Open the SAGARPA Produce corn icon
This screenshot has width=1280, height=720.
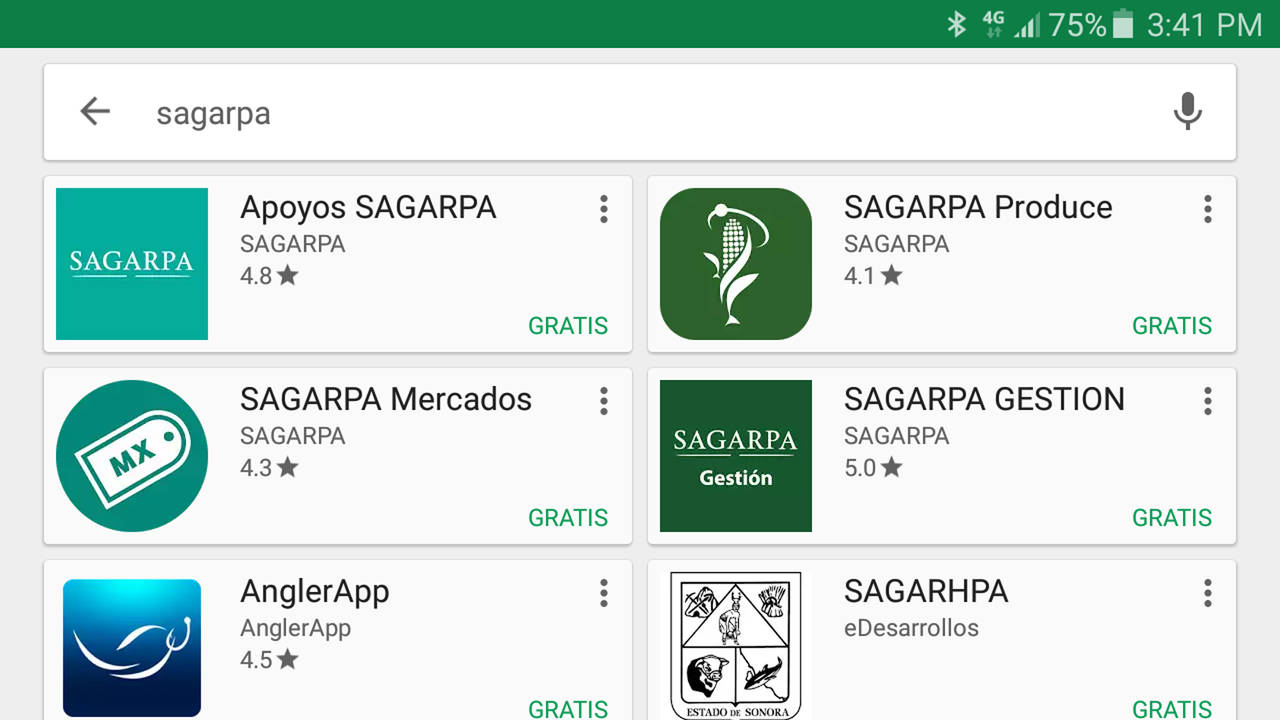pyautogui.click(x=736, y=264)
